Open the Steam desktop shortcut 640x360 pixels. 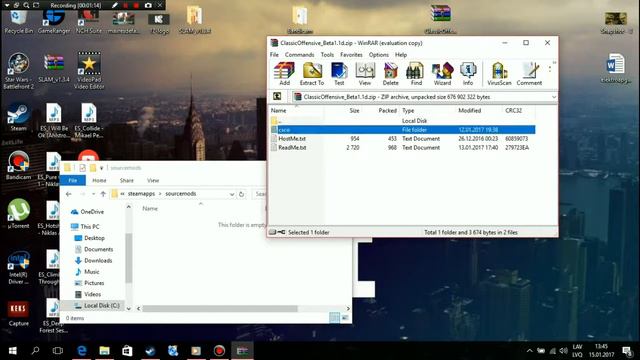(18, 118)
